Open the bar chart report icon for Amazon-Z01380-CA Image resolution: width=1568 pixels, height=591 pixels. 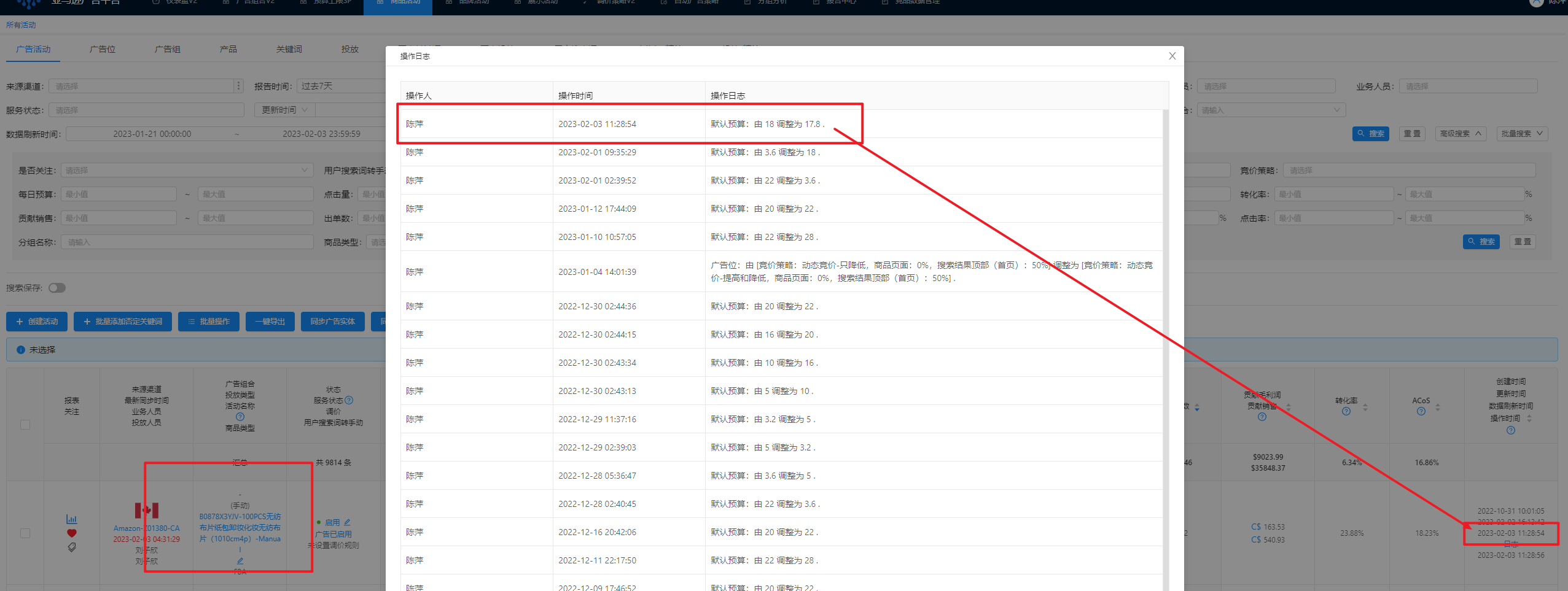[x=71, y=519]
